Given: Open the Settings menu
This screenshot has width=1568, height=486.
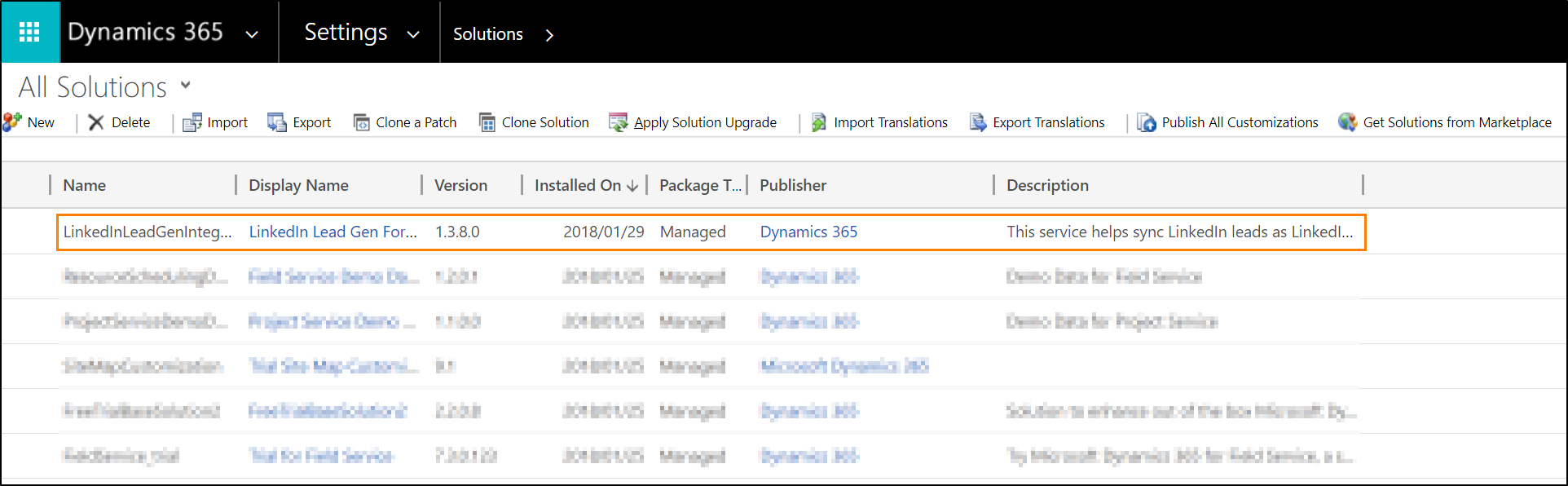Looking at the screenshot, I should coord(346,32).
